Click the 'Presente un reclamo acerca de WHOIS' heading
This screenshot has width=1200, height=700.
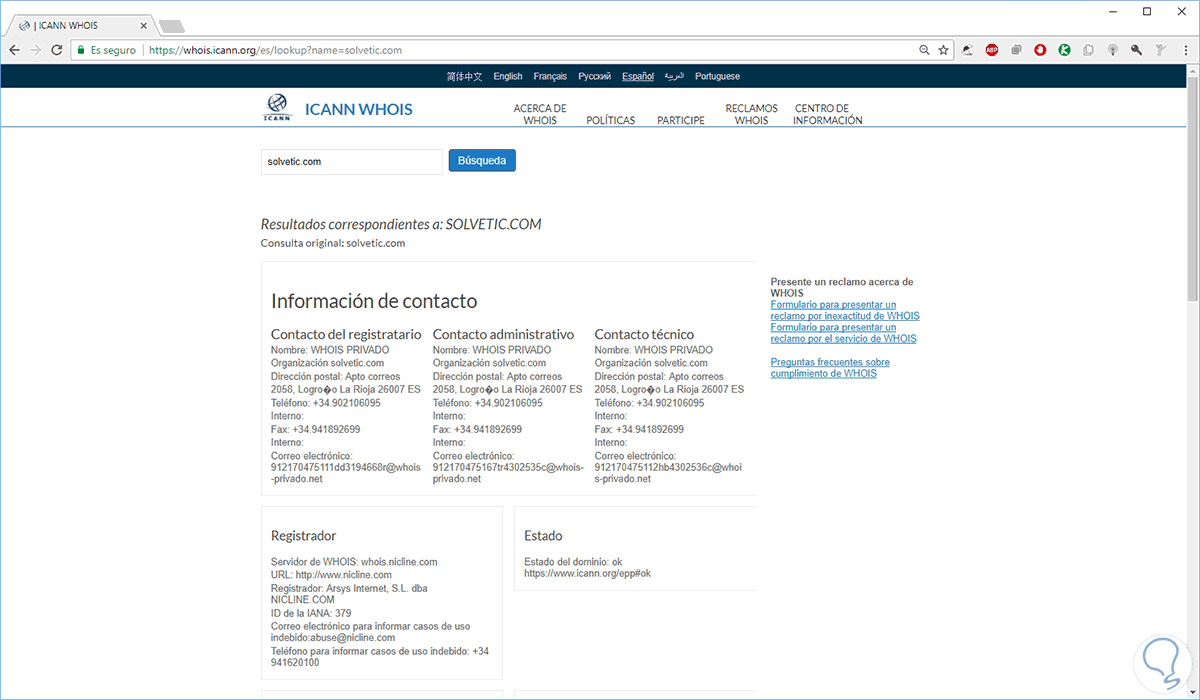[842, 288]
